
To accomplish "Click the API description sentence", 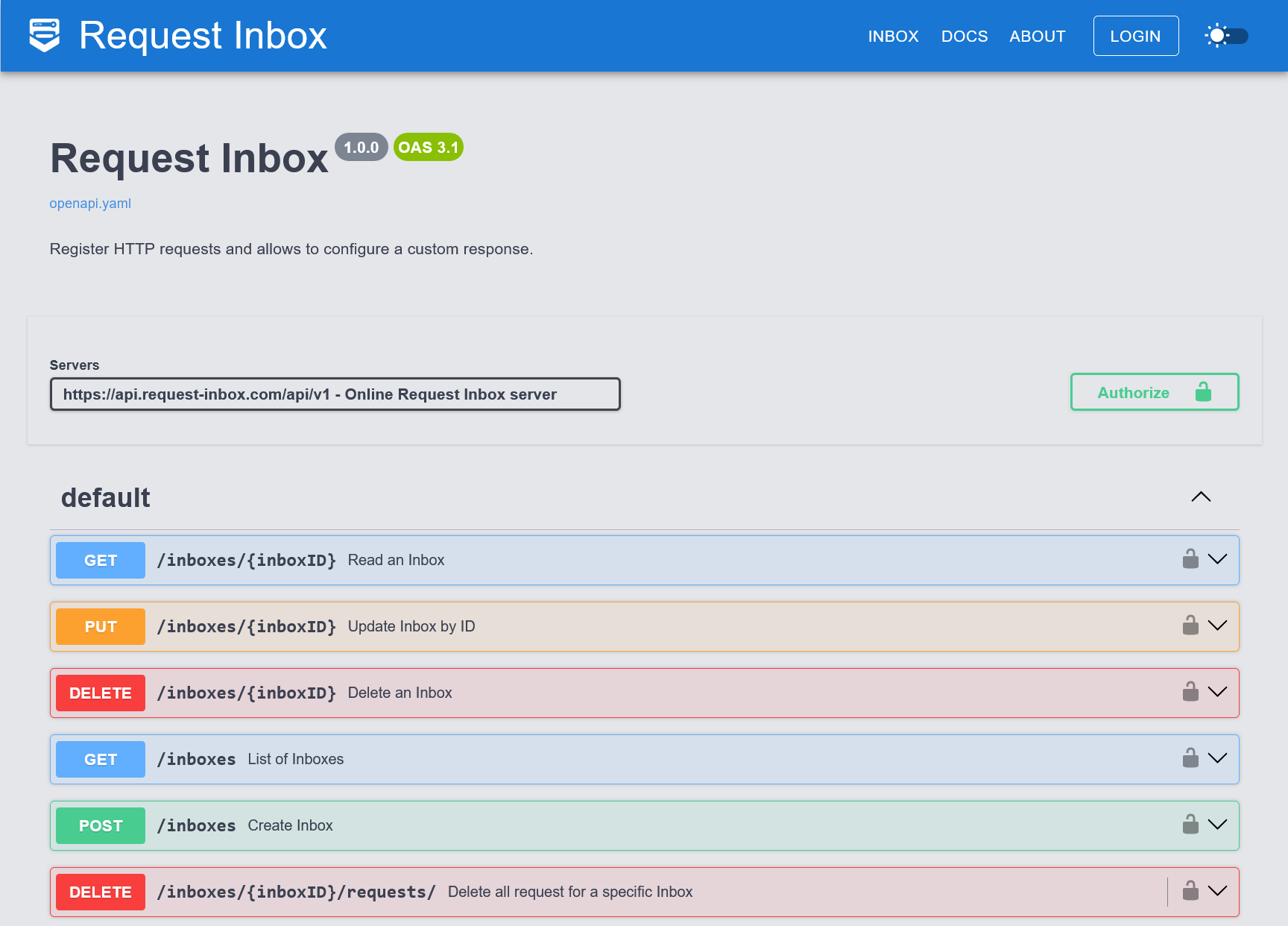I will [x=291, y=249].
